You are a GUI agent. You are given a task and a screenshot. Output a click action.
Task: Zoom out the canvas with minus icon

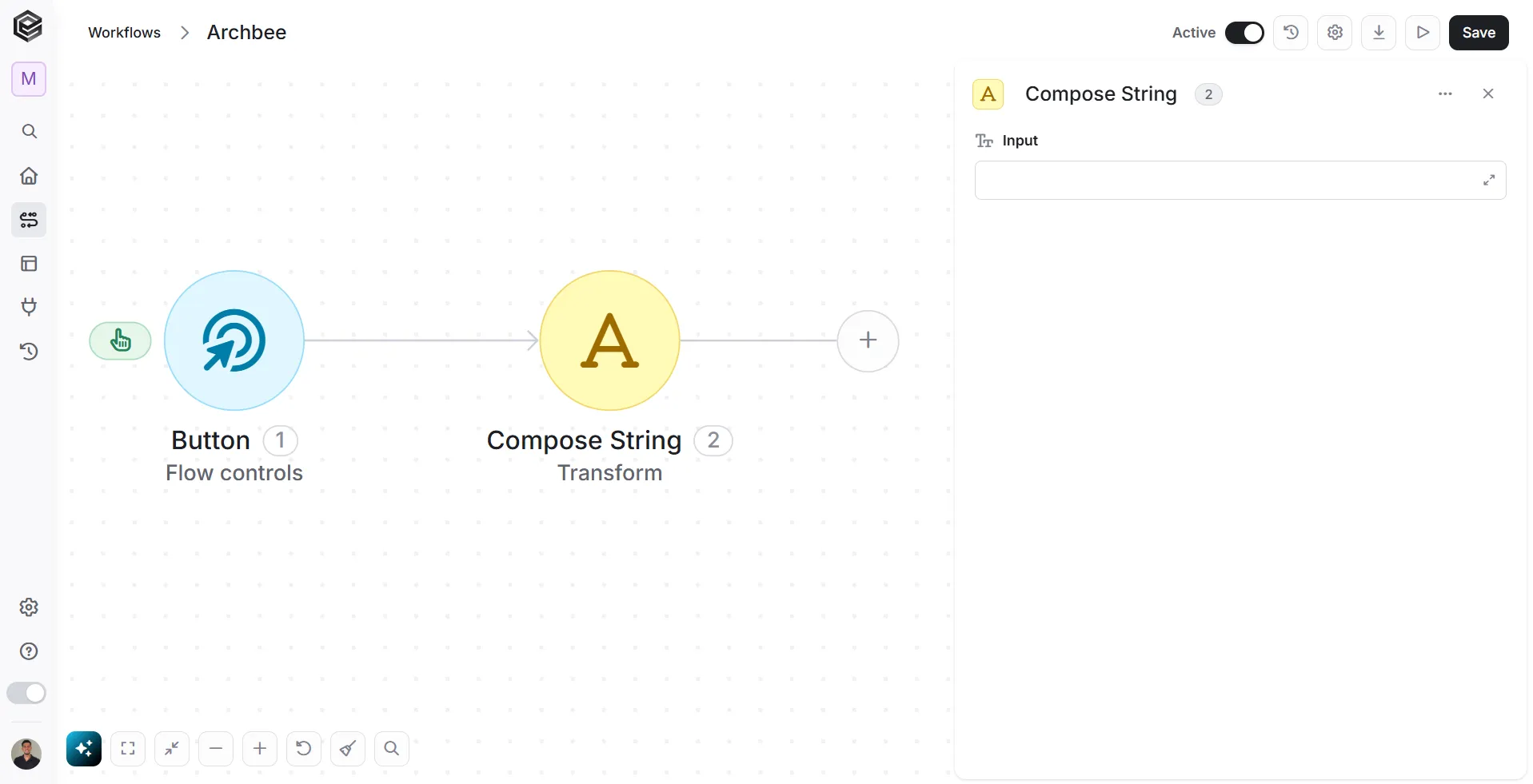coord(216,749)
